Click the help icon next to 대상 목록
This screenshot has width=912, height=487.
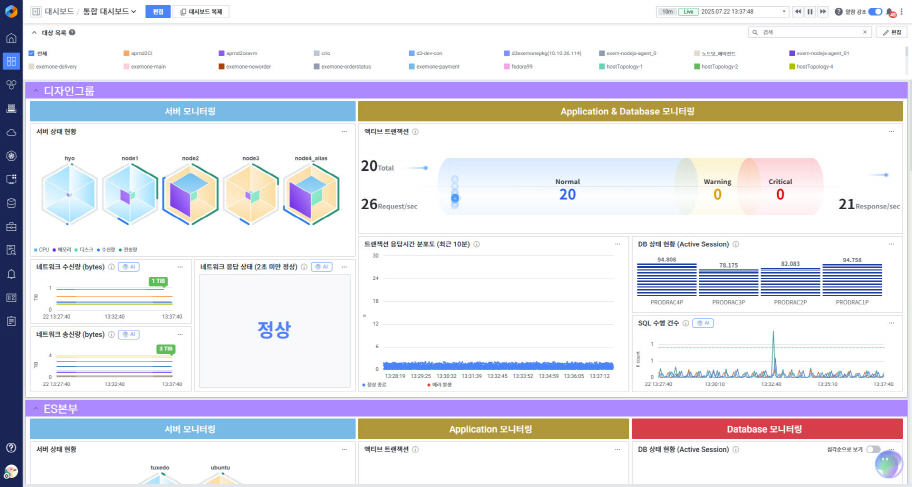click(72, 33)
